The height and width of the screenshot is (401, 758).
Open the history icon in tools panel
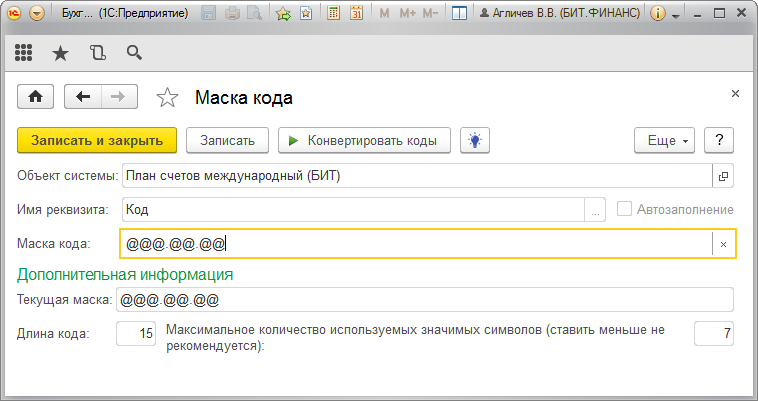[97, 53]
